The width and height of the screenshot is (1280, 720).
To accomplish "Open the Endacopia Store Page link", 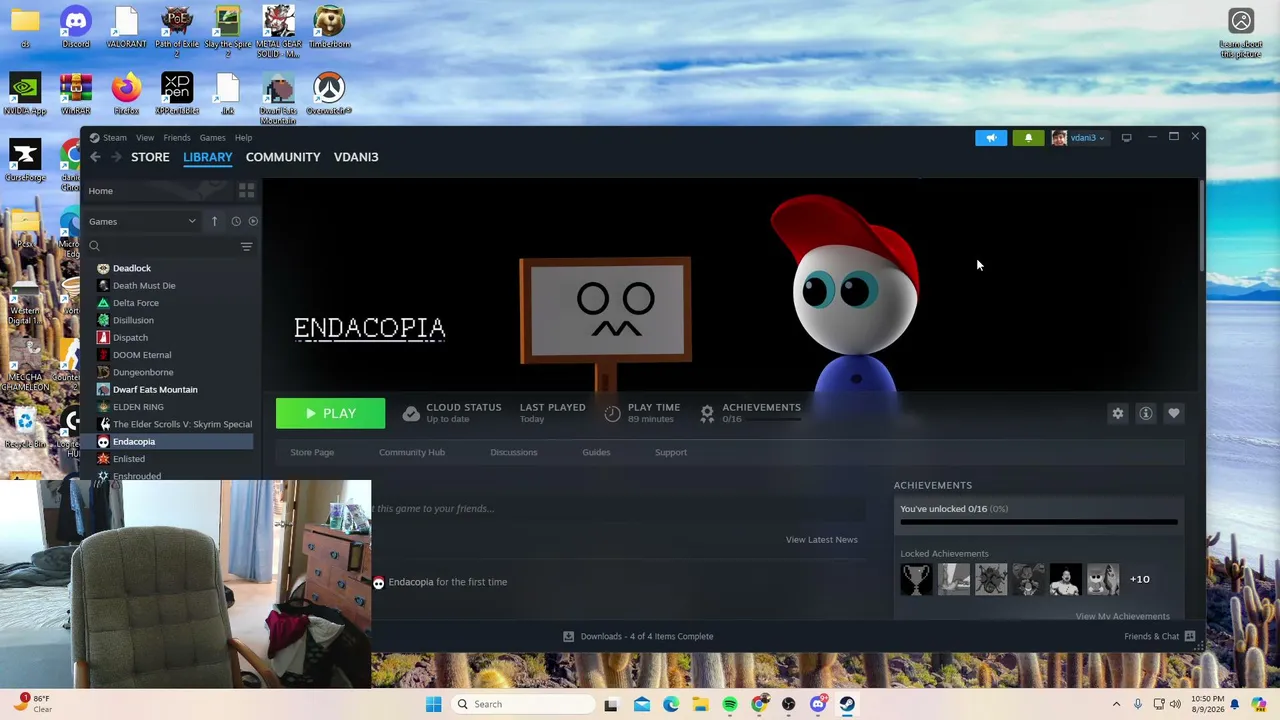I will click(312, 452).
